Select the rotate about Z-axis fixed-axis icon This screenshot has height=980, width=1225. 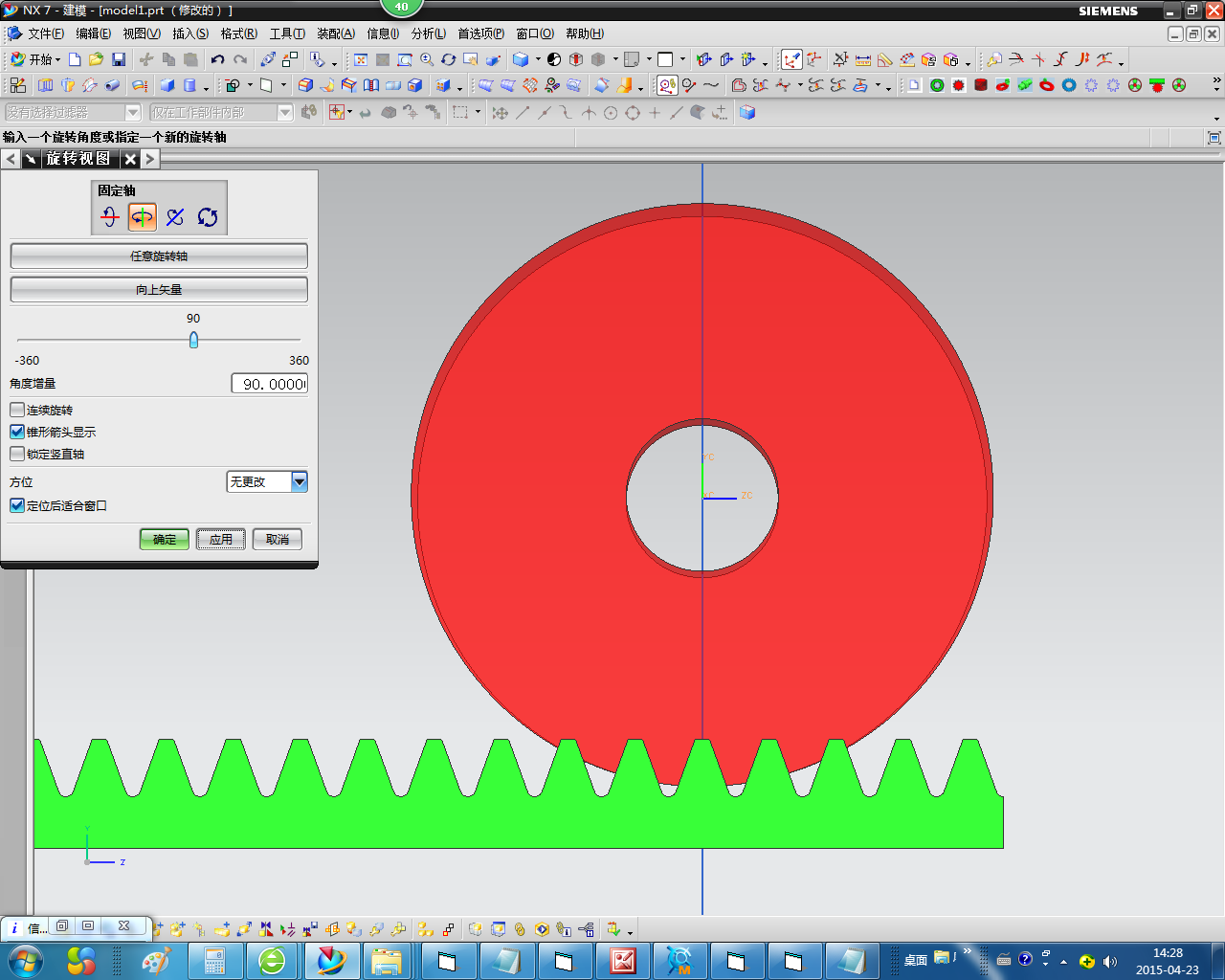(175, 217)
